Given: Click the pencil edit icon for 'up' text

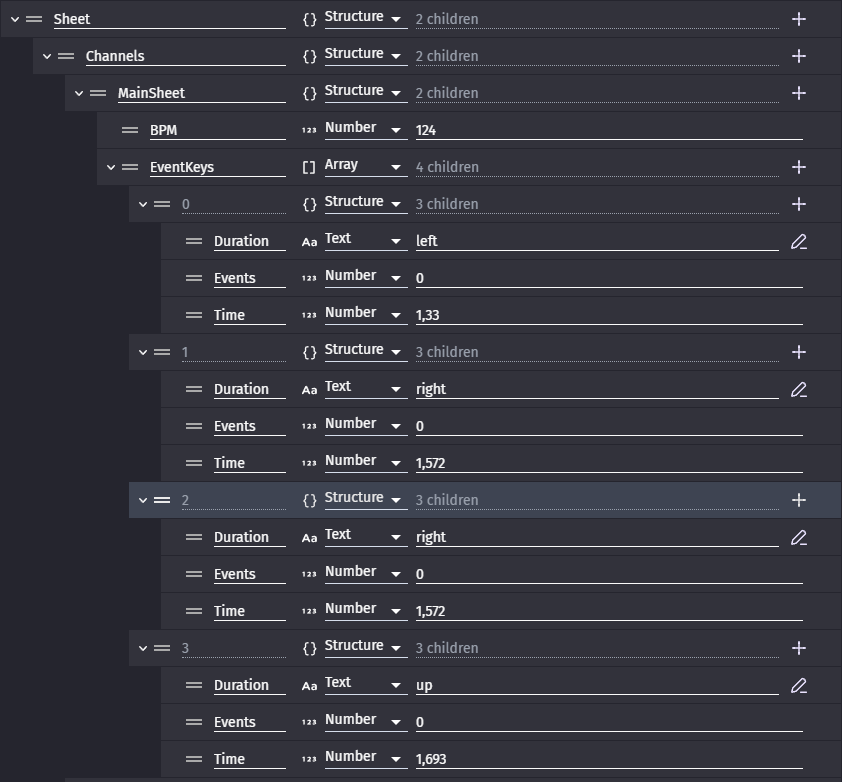Looking at the screenshot, I should 798,685.
